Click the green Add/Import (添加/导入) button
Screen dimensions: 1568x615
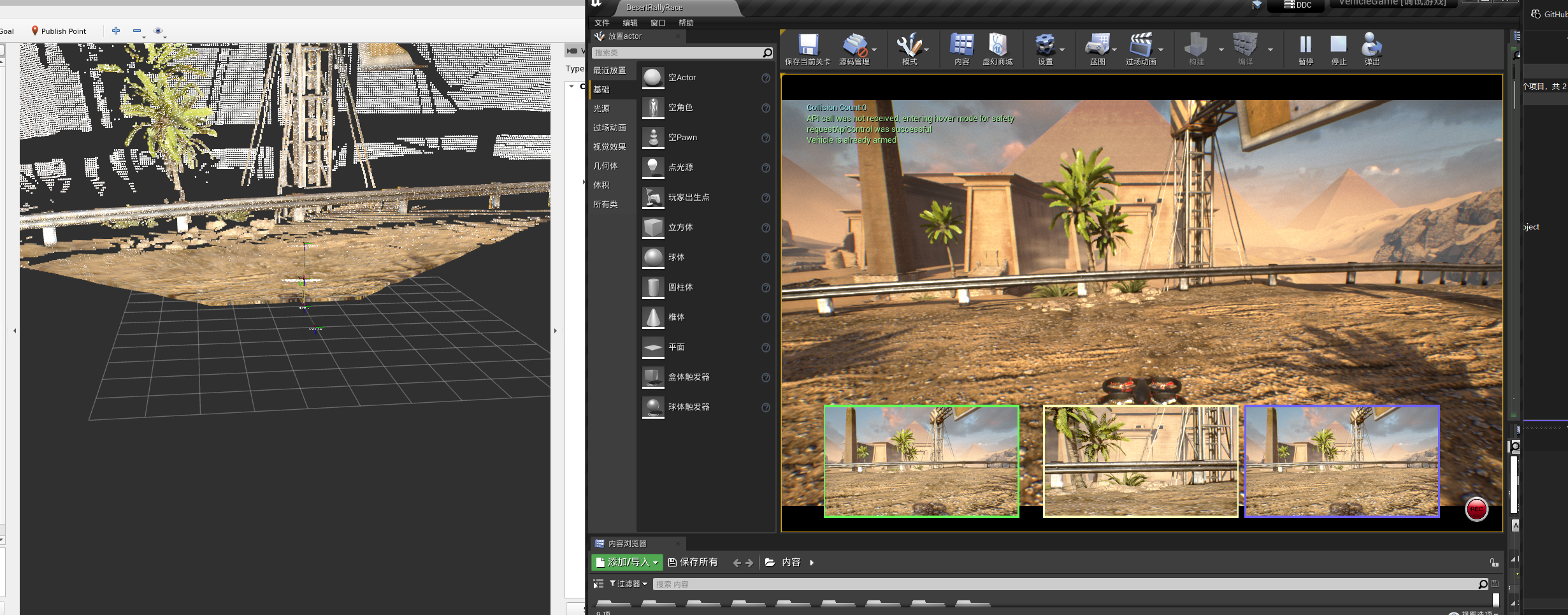627,562
